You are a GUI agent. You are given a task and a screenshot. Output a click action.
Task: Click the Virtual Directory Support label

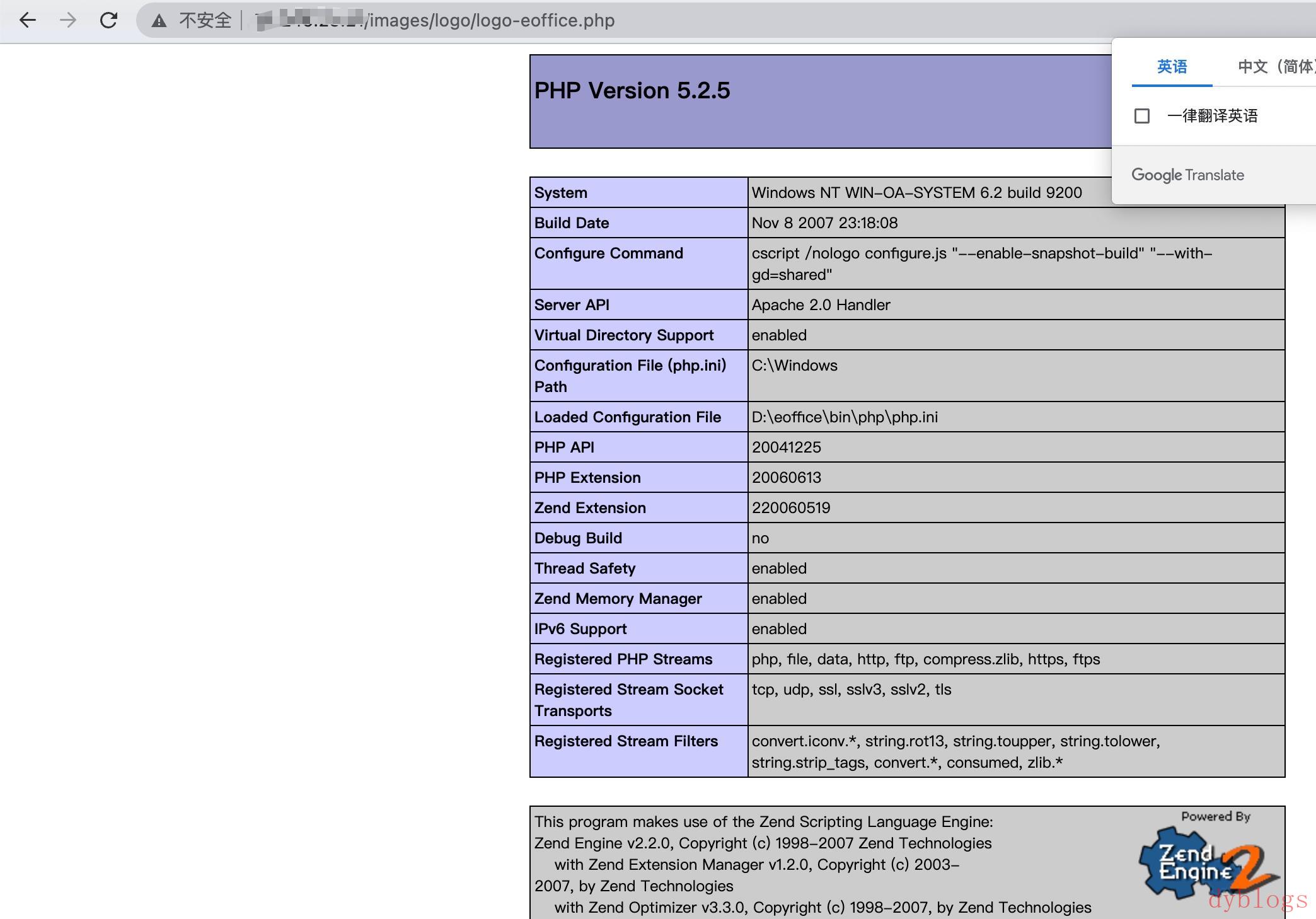click(624, 335)
